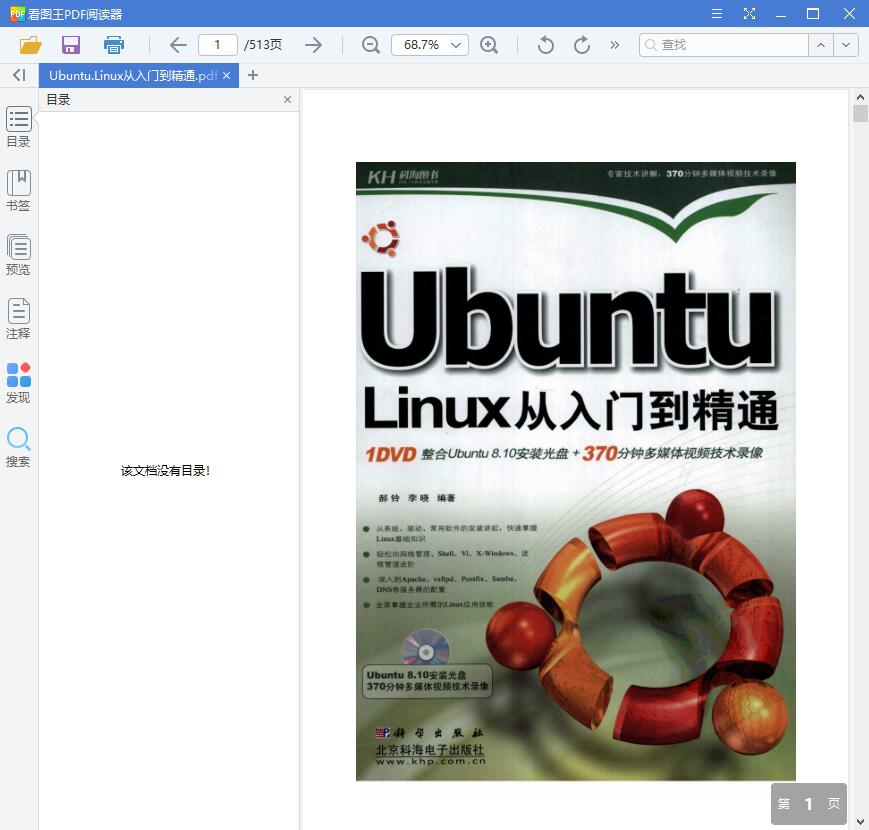The image size is (869, 830).
Task: Rotate page counterclockwise
Action: click(x=545, y=45)
